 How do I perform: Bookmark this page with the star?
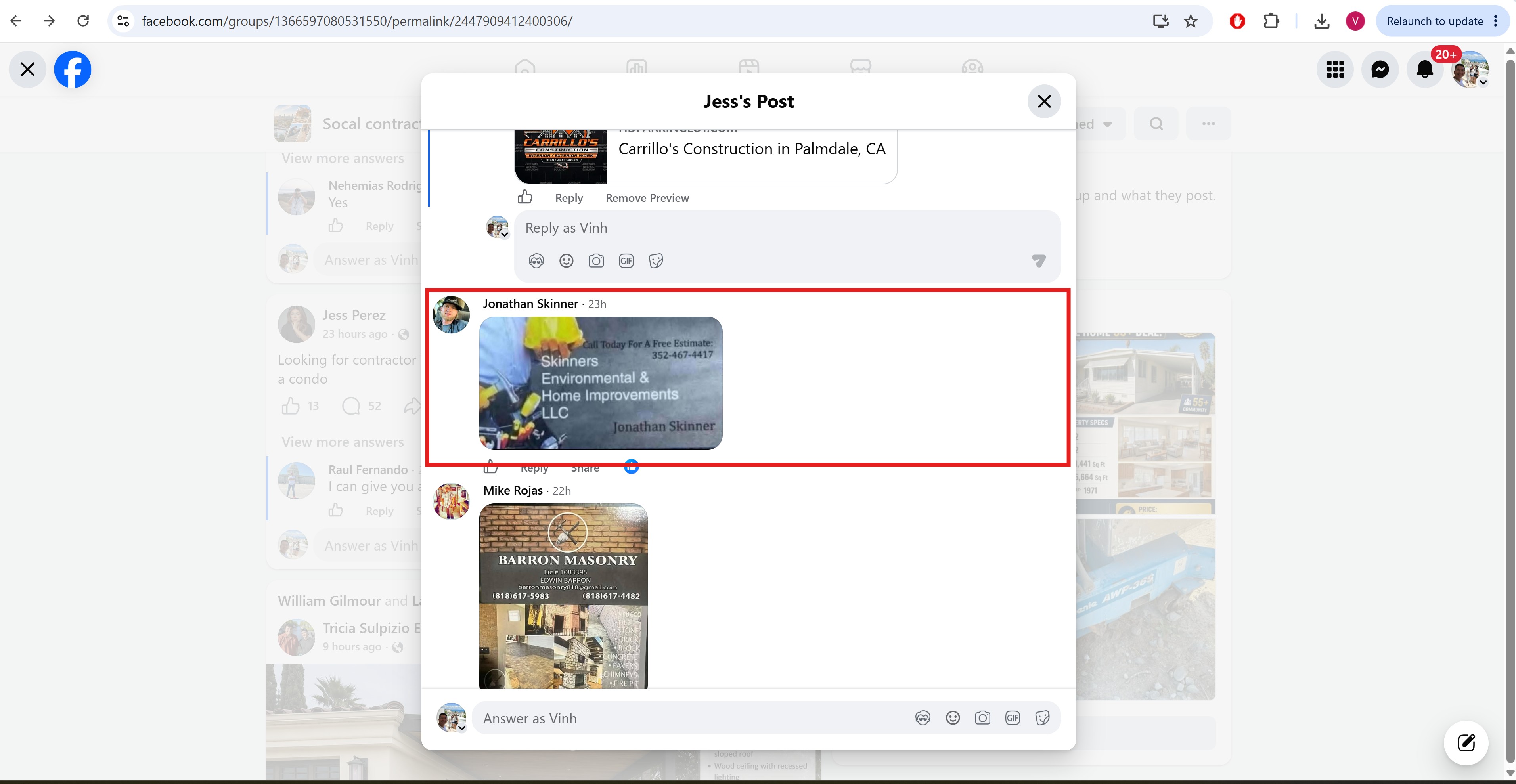click(1191, 21)
